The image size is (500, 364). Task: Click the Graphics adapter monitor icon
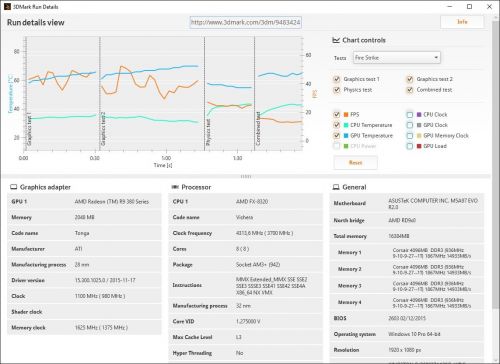click(x=13, y=187)
